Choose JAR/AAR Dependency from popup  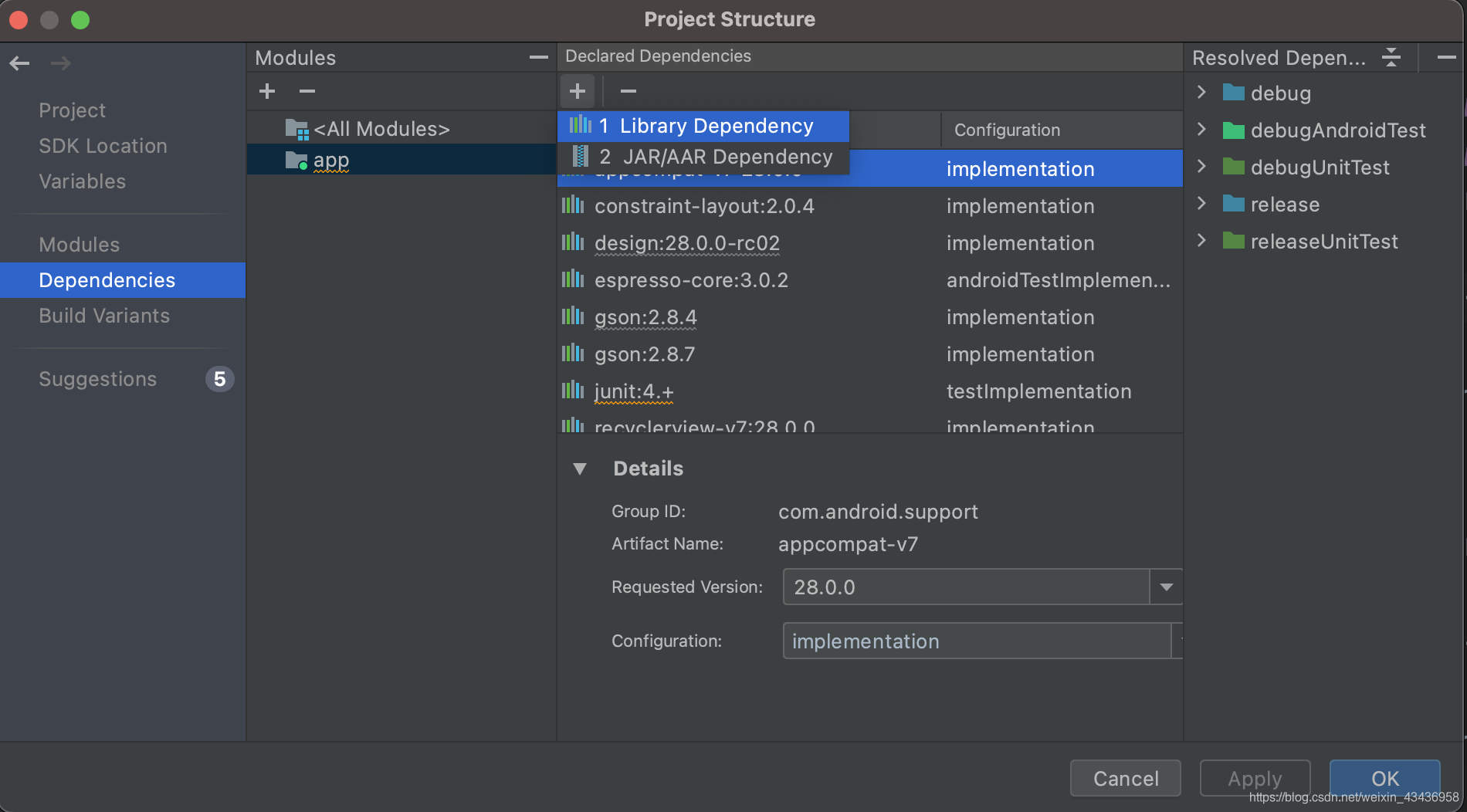click(703, 157)
